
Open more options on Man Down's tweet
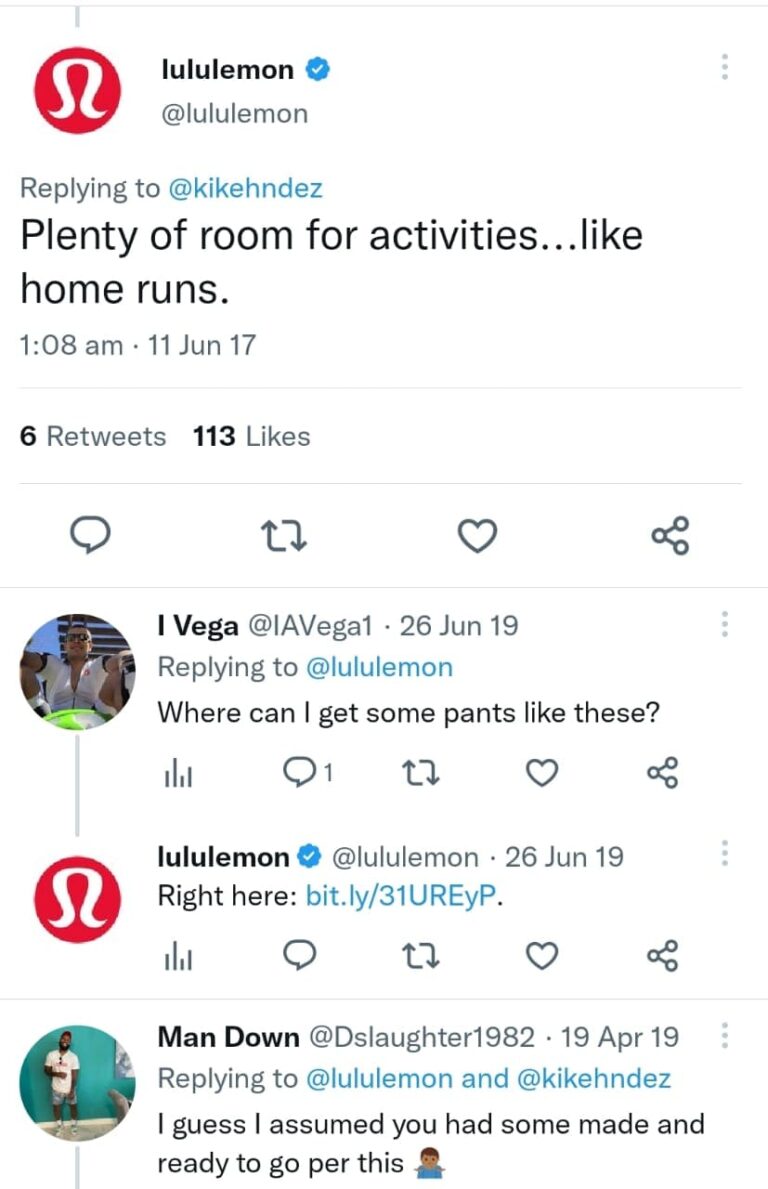tap(725, 1036)
